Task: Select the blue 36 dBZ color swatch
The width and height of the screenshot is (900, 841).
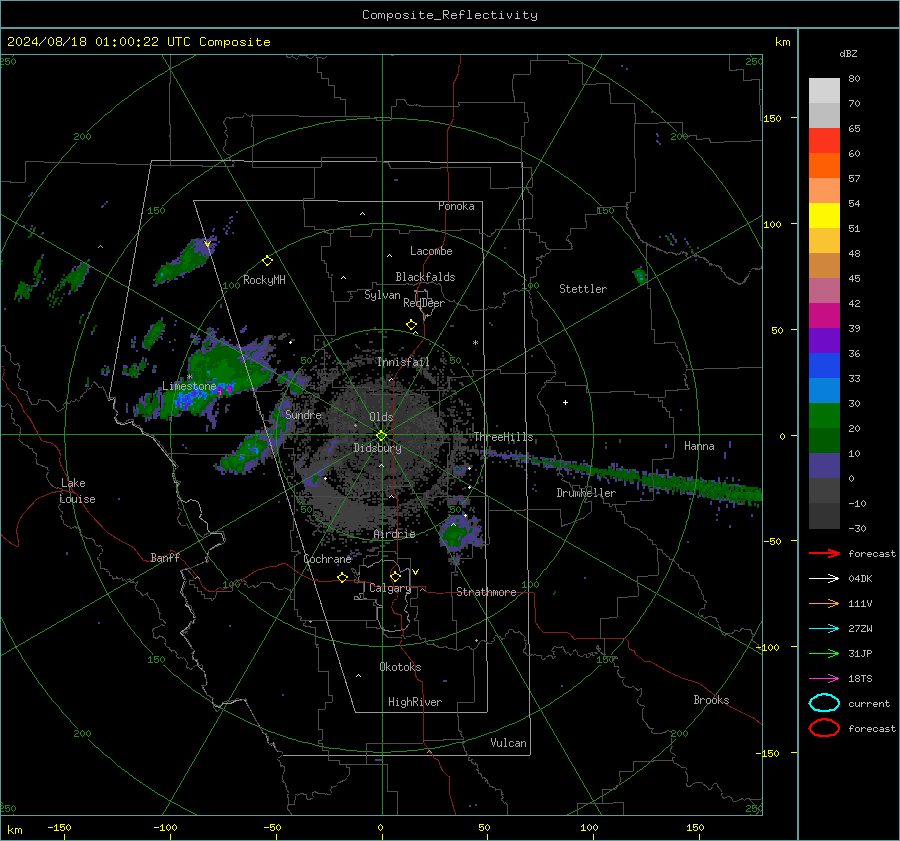Action: point(824,365)
